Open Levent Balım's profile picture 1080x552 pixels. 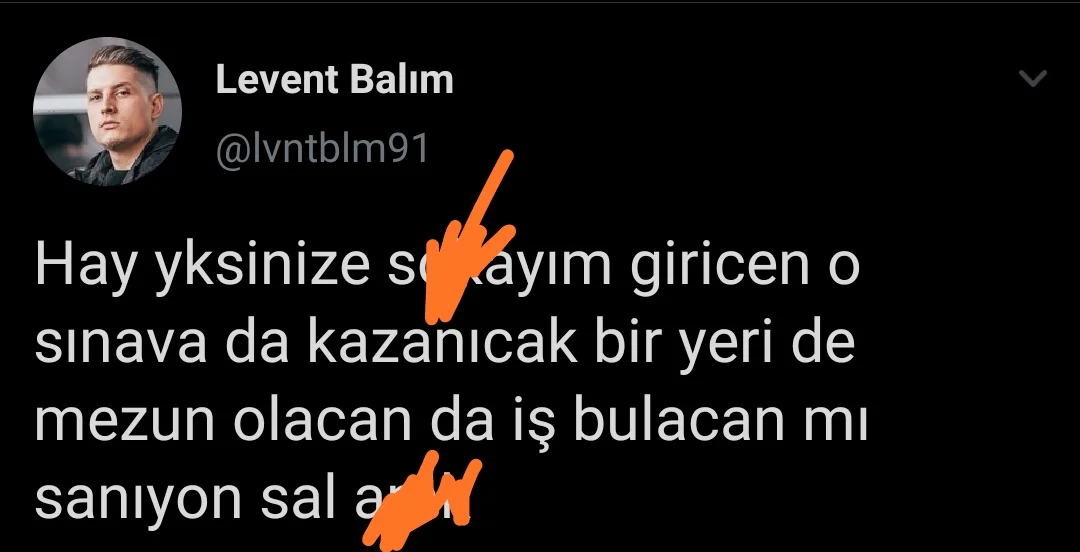pos(107,112)
